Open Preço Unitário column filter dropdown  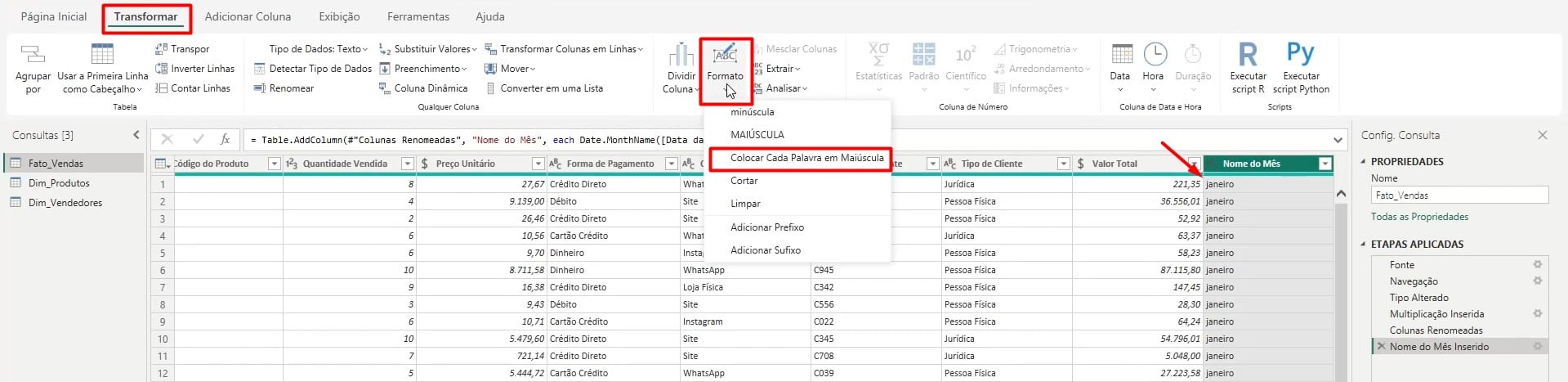[x=538, y=164]
